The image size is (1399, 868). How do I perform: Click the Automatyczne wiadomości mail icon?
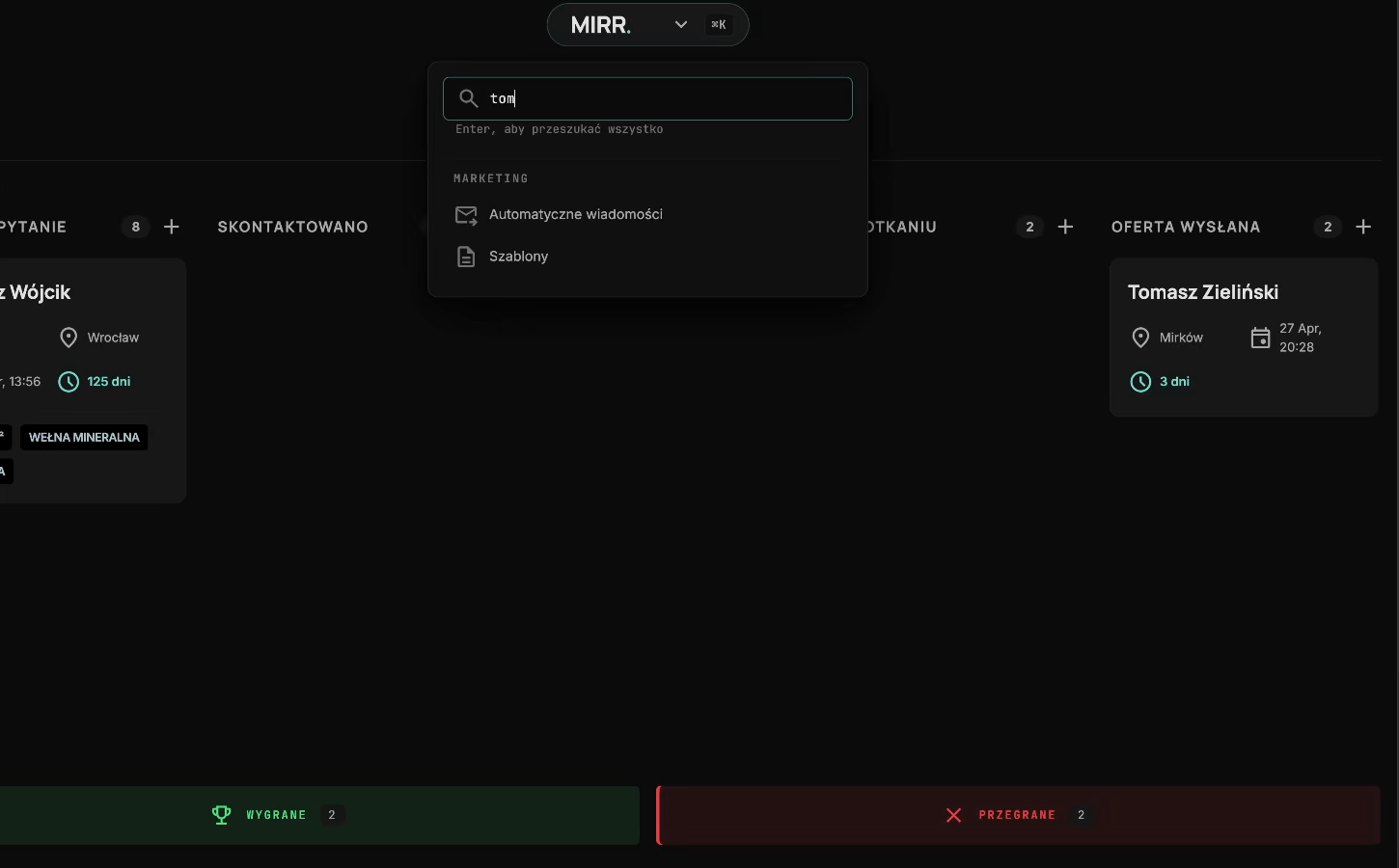click(x=466, y=215)
